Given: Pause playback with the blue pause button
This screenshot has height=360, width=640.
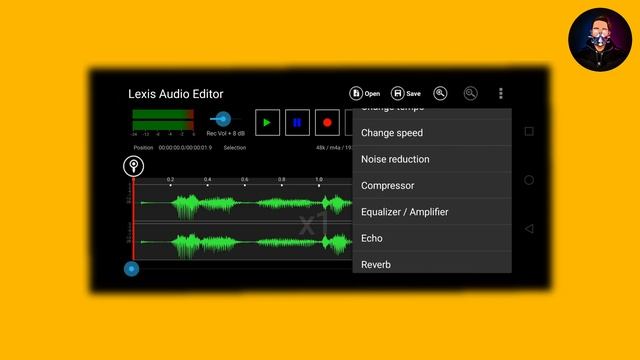Looking at the screenshot, I should 297,122.
